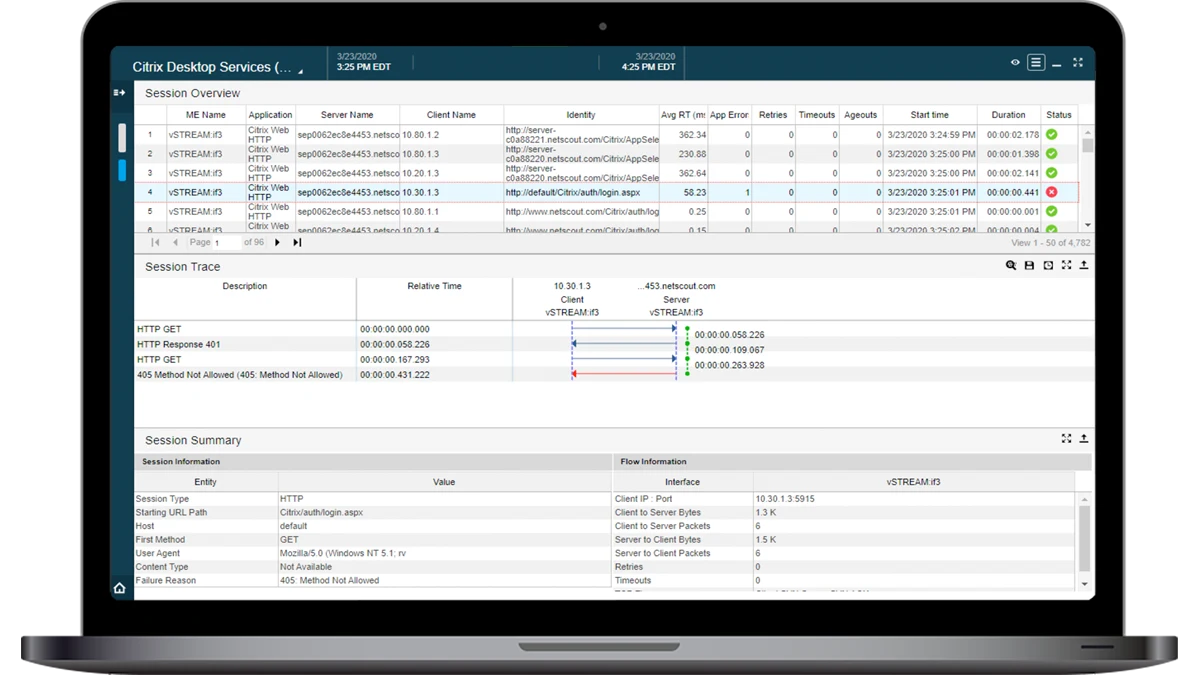Save the Session Trace using the disk icon

(1030, 265)
